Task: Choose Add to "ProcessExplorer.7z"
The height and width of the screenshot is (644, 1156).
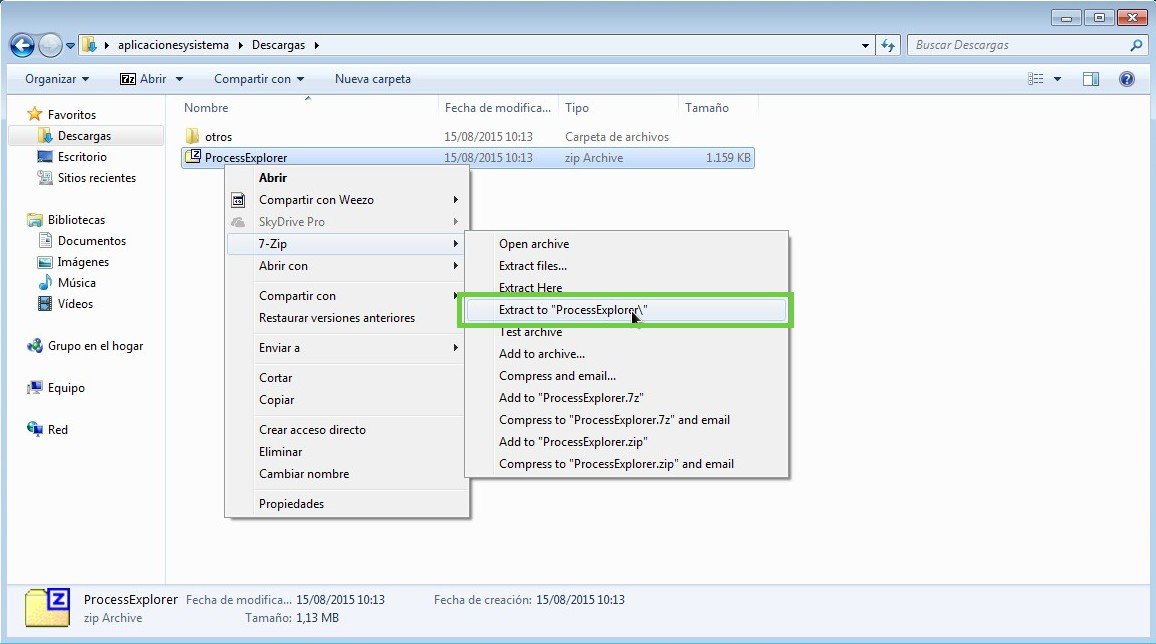Action: click(x=571, y=398)
